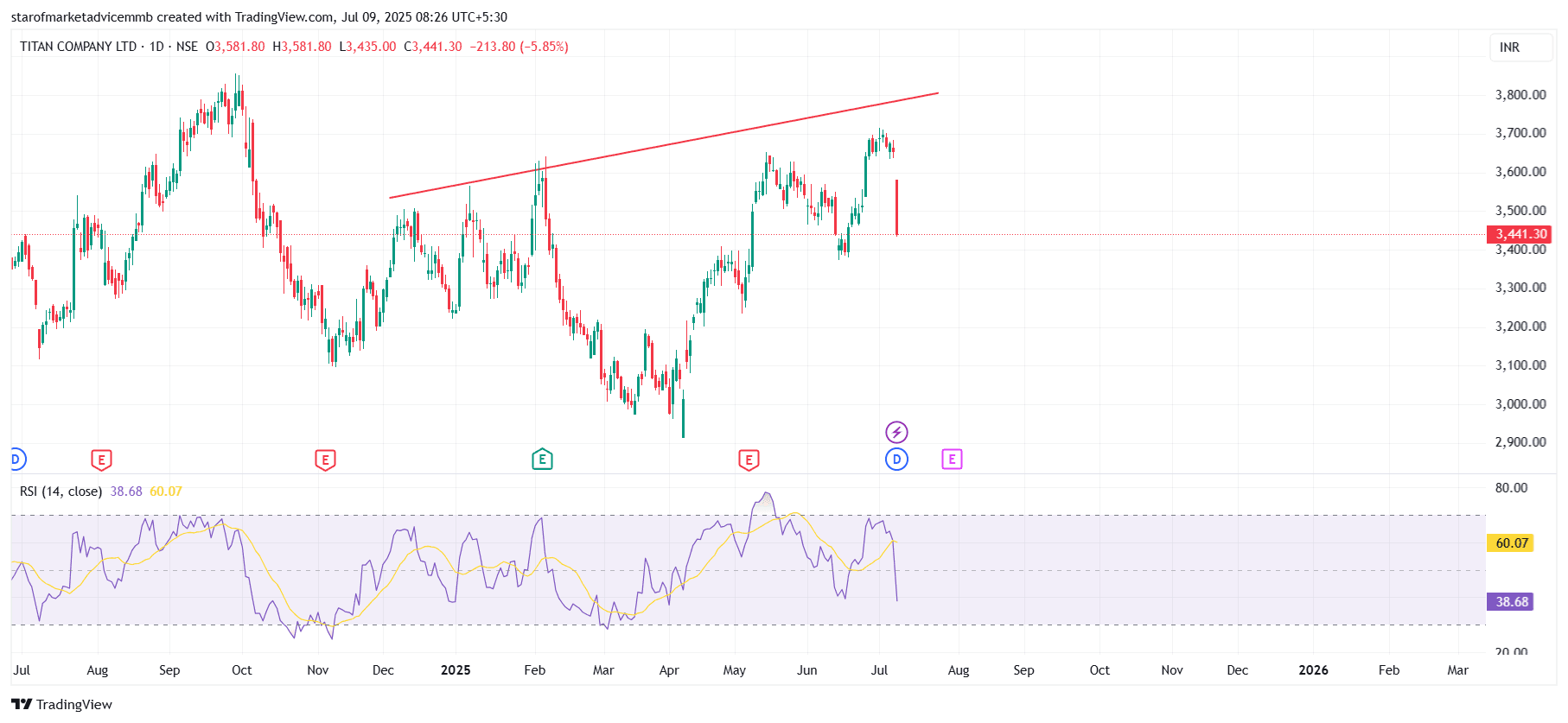Click the Apr label on time axis
Image resolution: width=1568 pixels, height=723 pixels.
pos(669,670)
